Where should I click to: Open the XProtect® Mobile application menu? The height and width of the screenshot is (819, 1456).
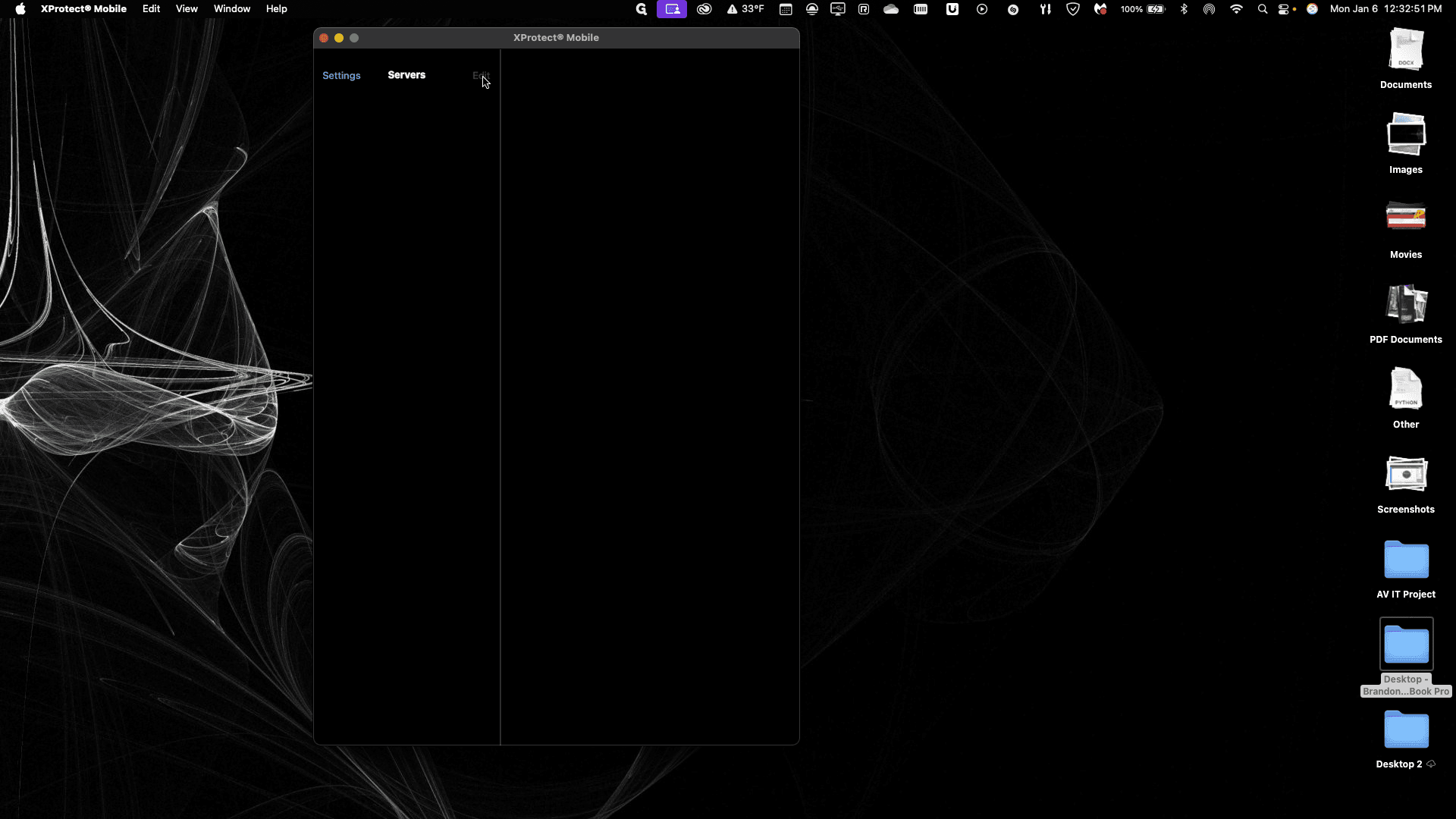[x=83, y=9]
